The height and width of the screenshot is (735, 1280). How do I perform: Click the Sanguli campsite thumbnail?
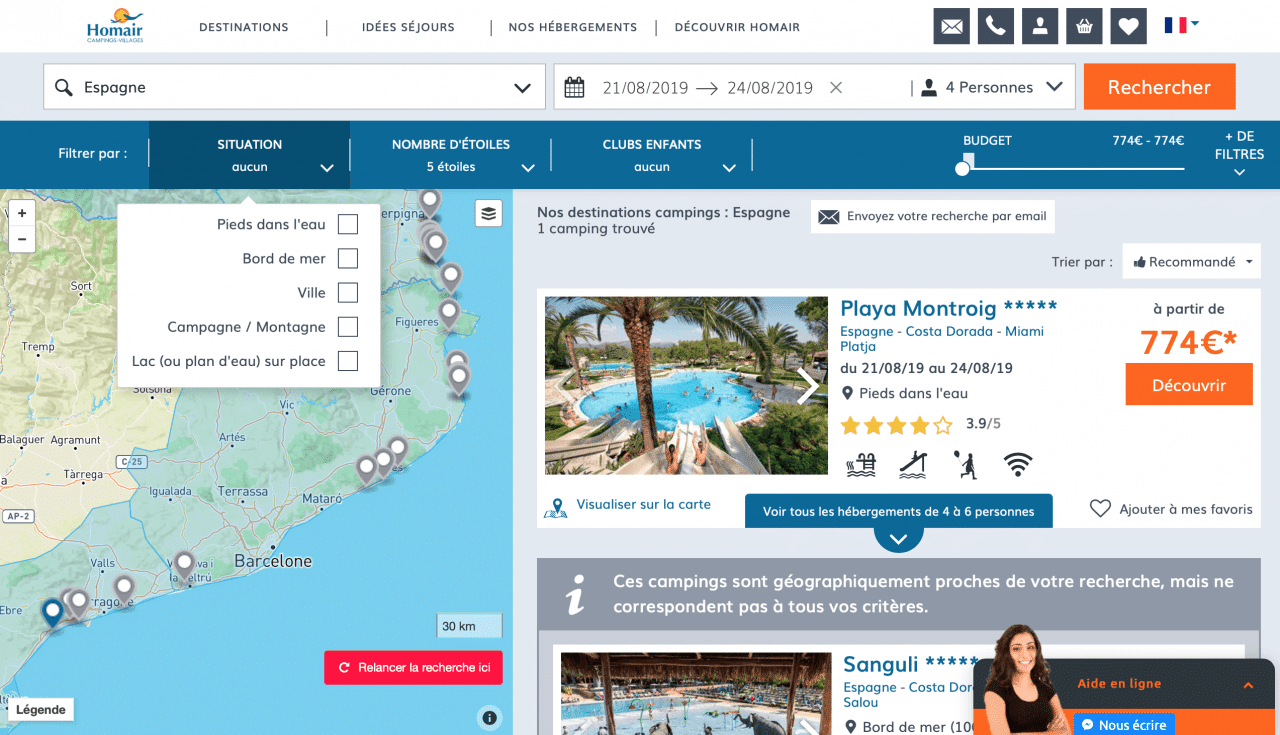[696, 694]
